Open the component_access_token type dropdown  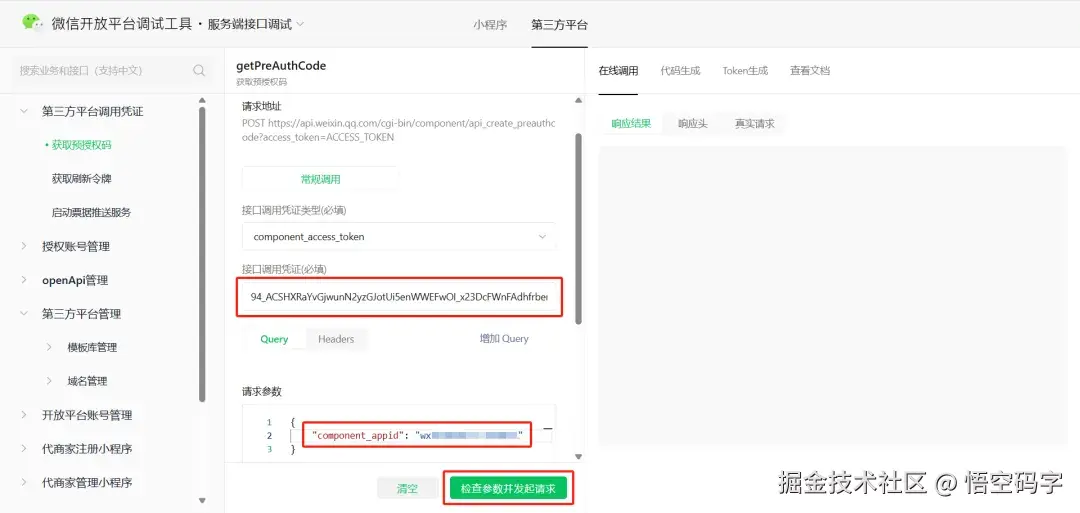(399, 236)
